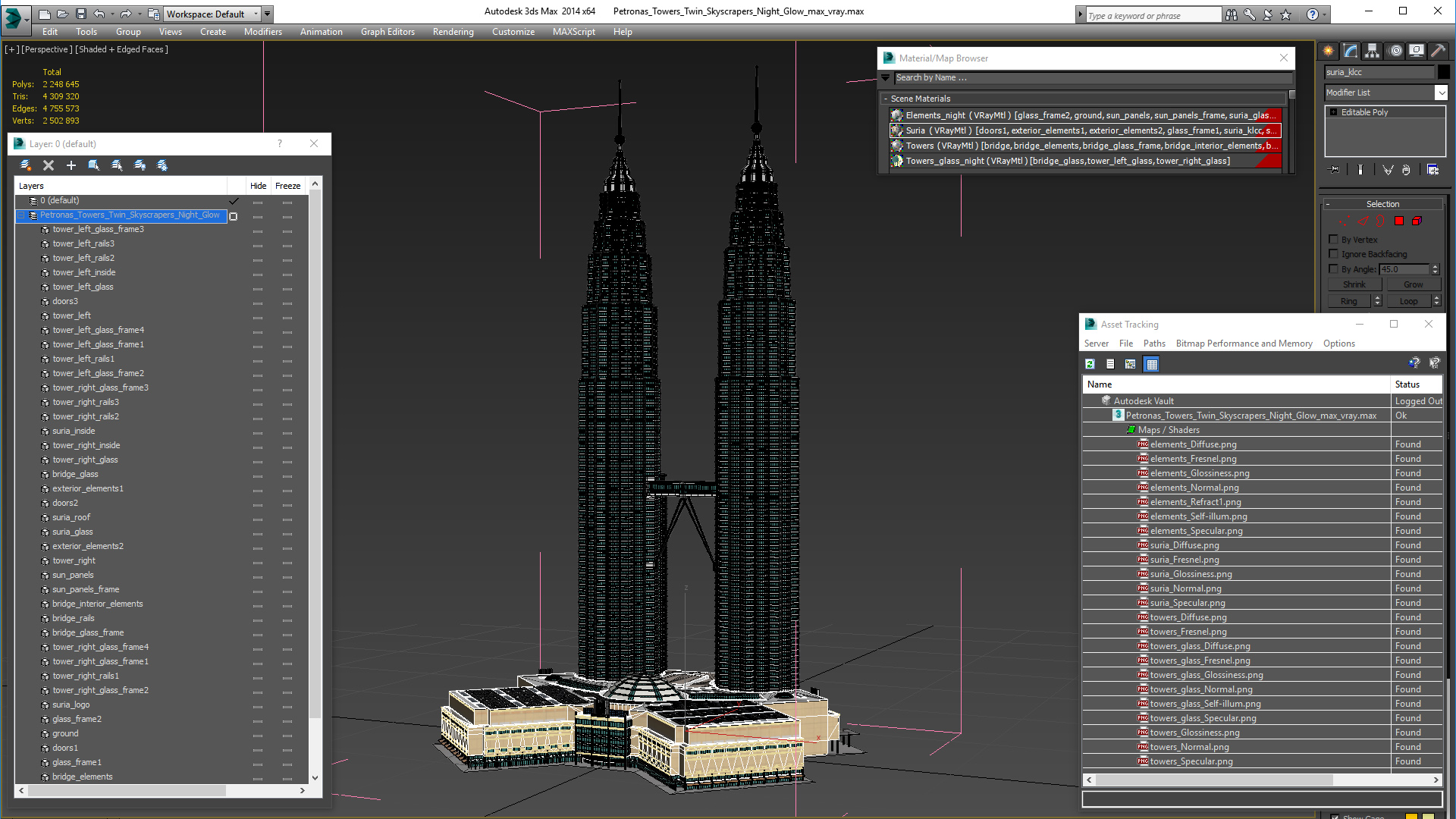Click Select Highlighted Objects and Layers icon

click(94, 165)
